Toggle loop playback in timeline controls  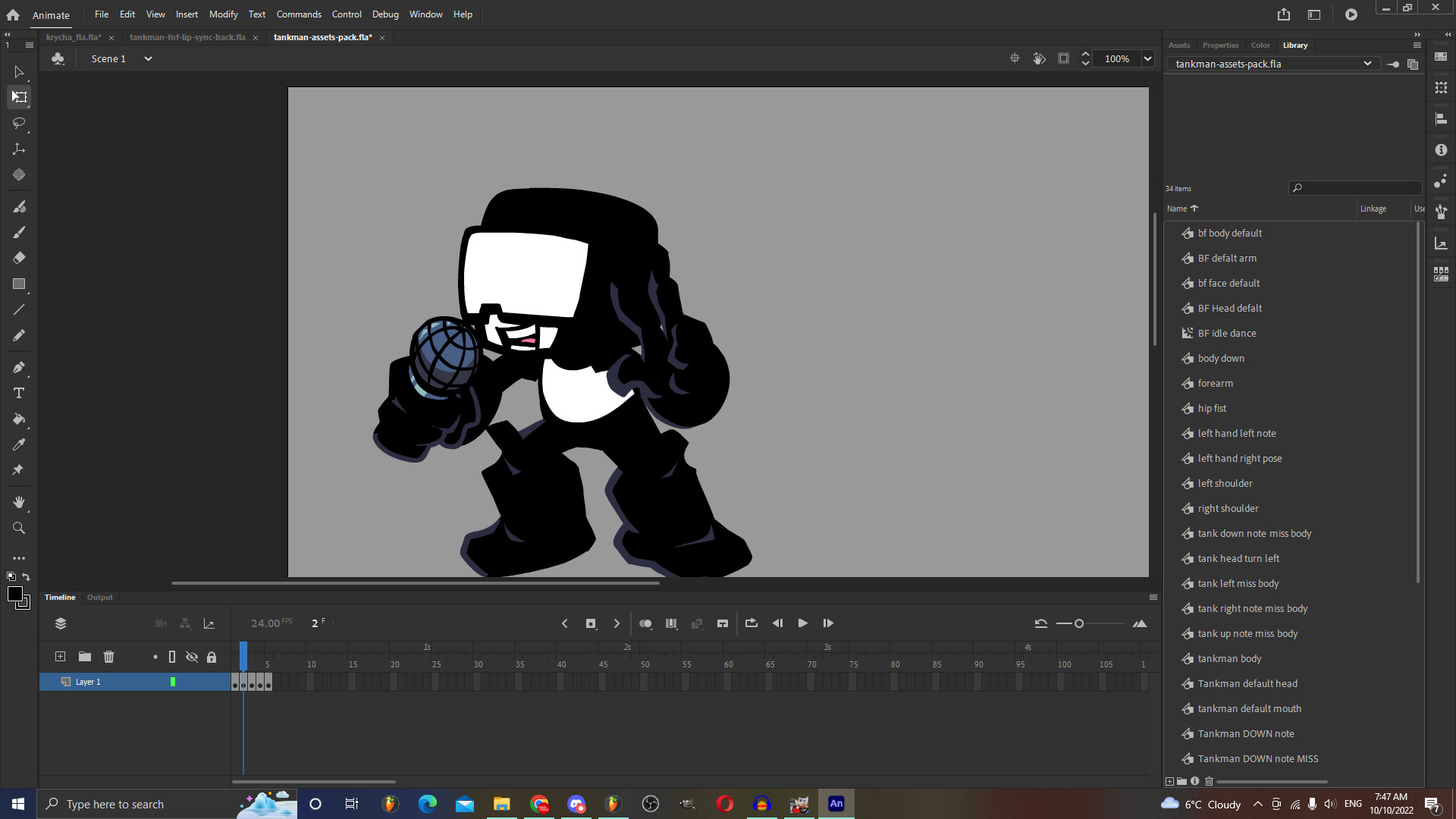pyautogui.click(x=752, y=623)
